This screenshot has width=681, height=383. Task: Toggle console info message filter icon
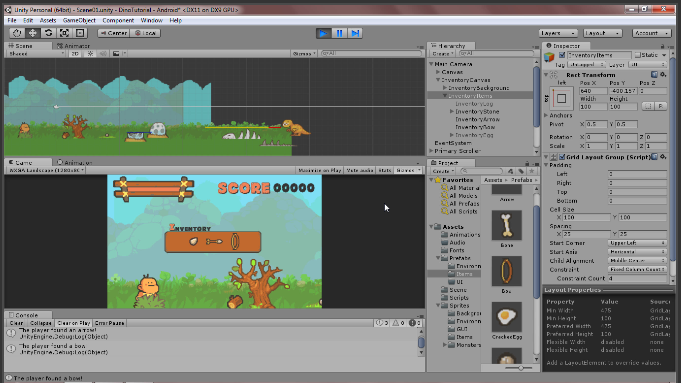382,323
